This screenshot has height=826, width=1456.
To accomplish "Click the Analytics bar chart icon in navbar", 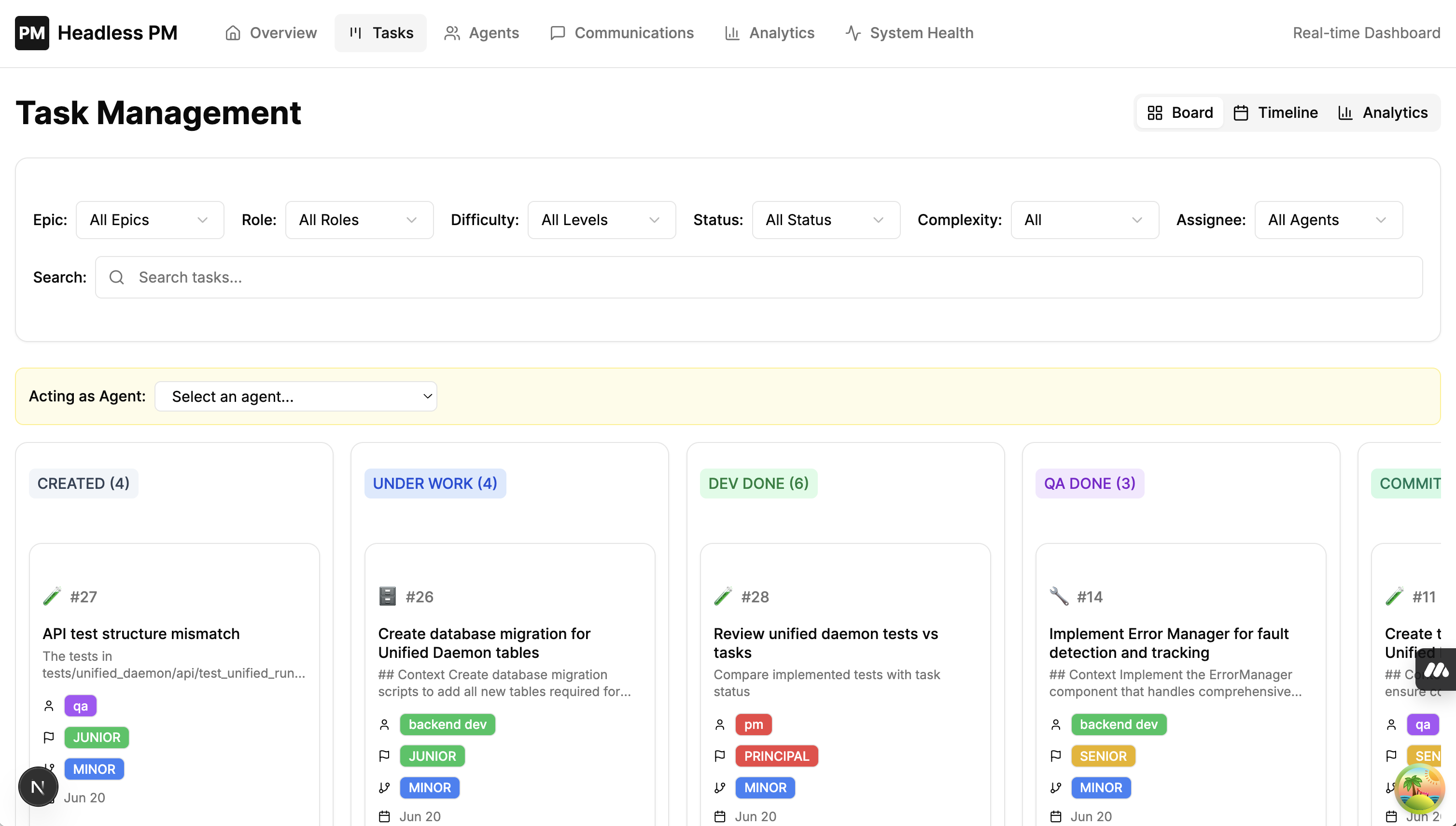I will (732, 33).
